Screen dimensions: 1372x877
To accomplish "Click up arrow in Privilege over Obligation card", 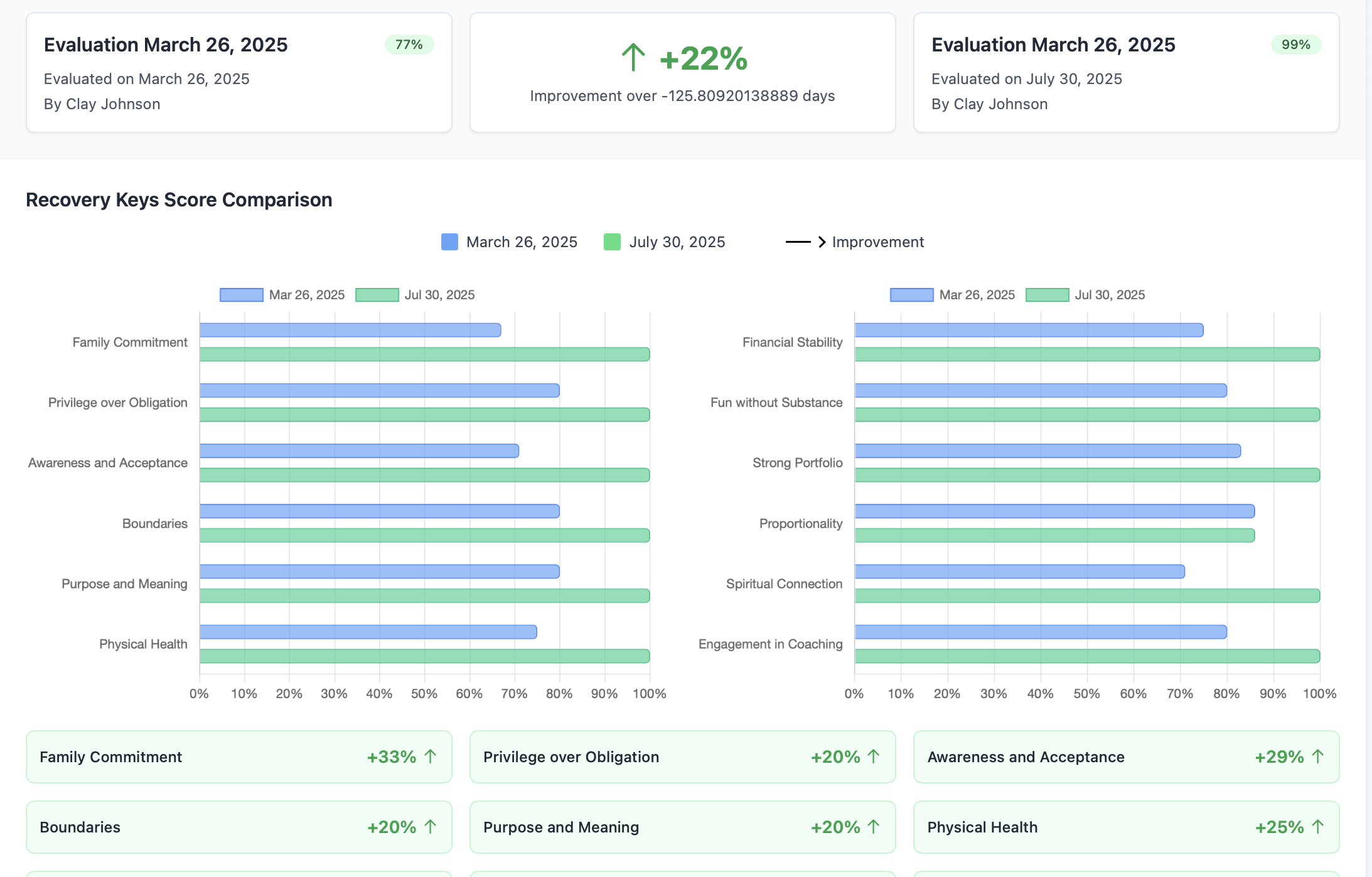I will pos(874,757).
